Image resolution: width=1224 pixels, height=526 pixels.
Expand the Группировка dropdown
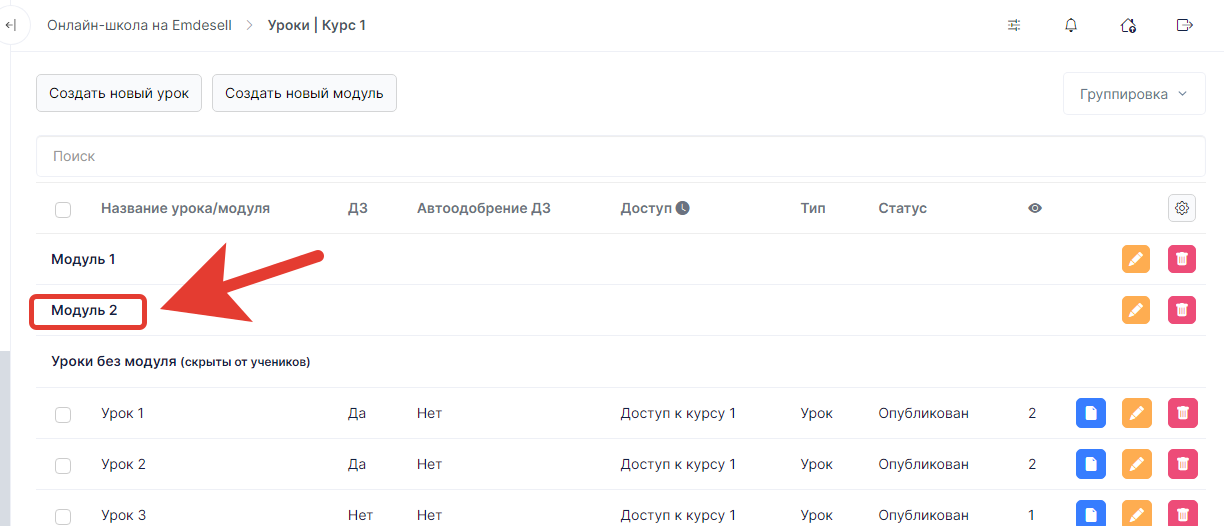click(1134, 94)
